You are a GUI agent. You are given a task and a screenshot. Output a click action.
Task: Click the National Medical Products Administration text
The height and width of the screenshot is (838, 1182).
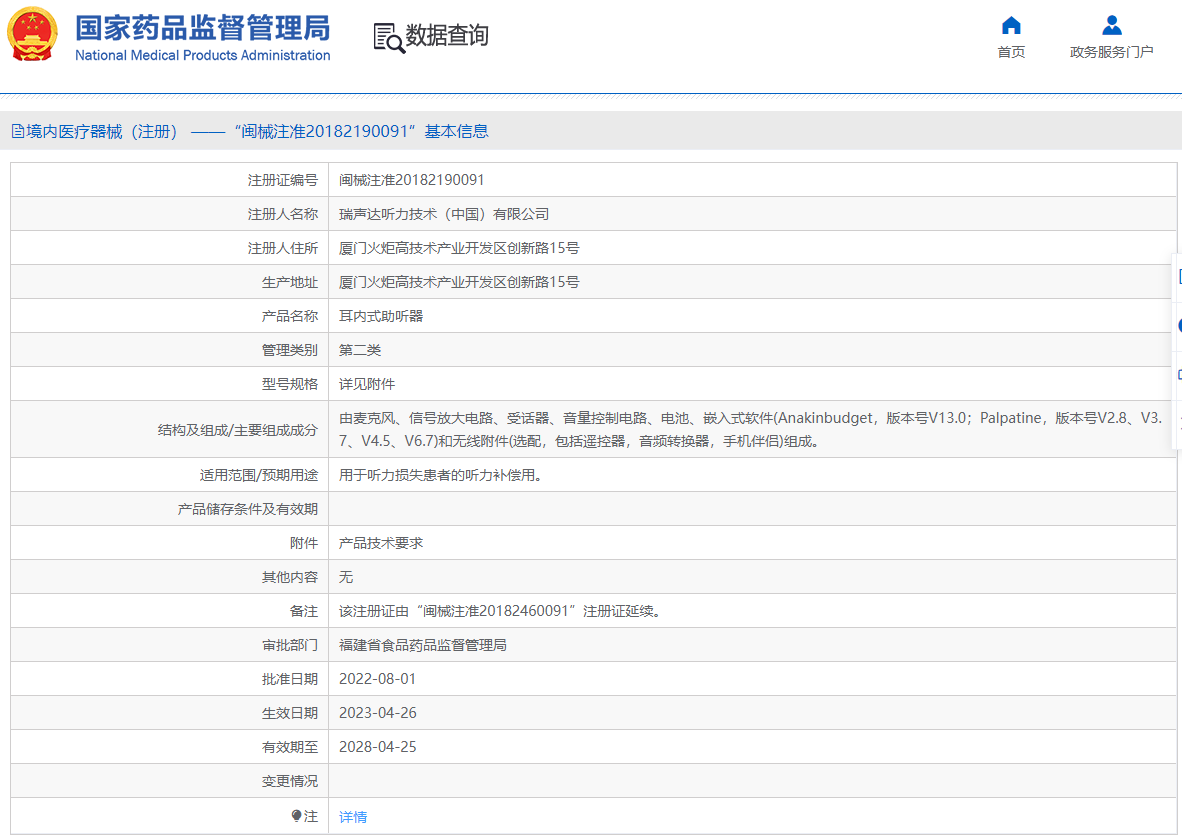pos(202,56)
